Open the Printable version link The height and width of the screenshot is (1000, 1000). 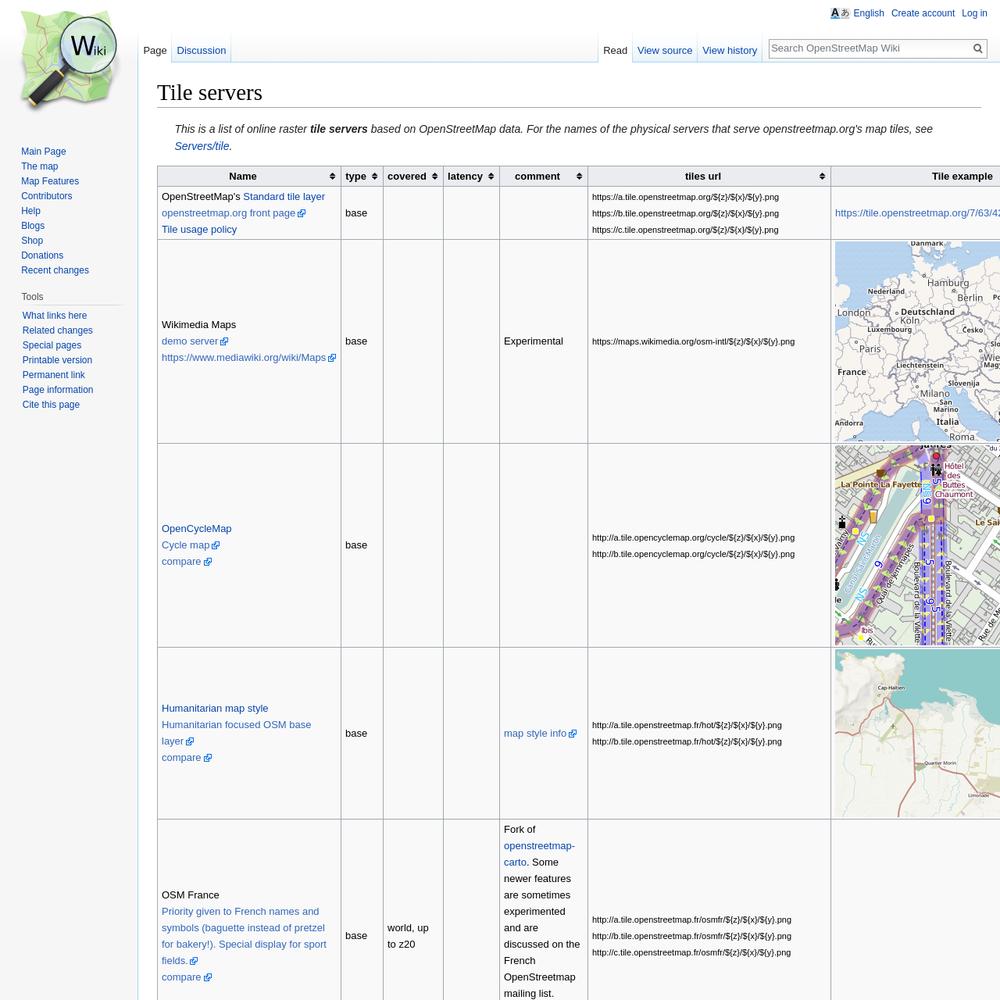pyautogui.click(x=57, y=360)
